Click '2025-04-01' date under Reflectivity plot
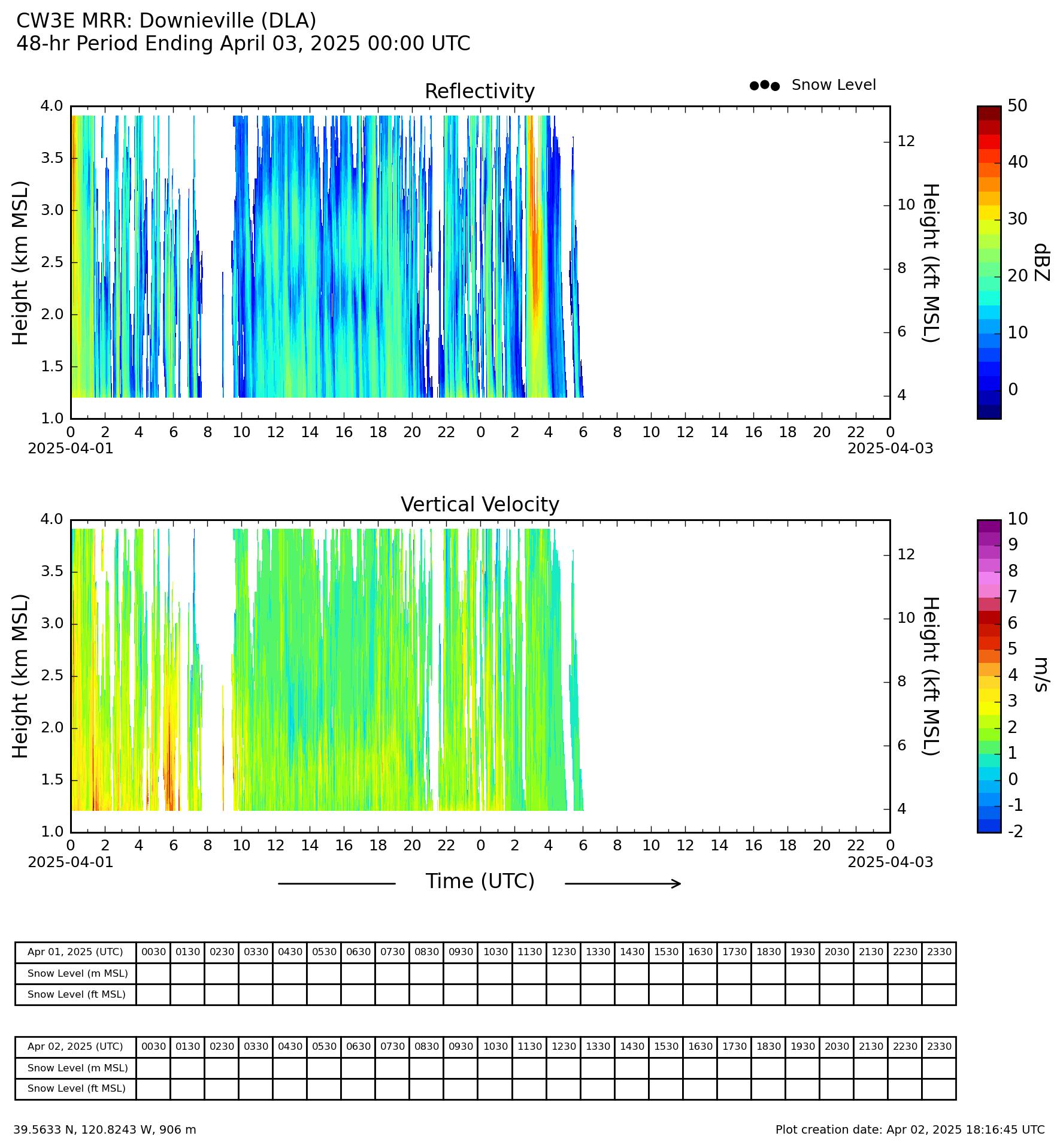The width and height of the screenshot is (1060, 1148). [71, 449]
